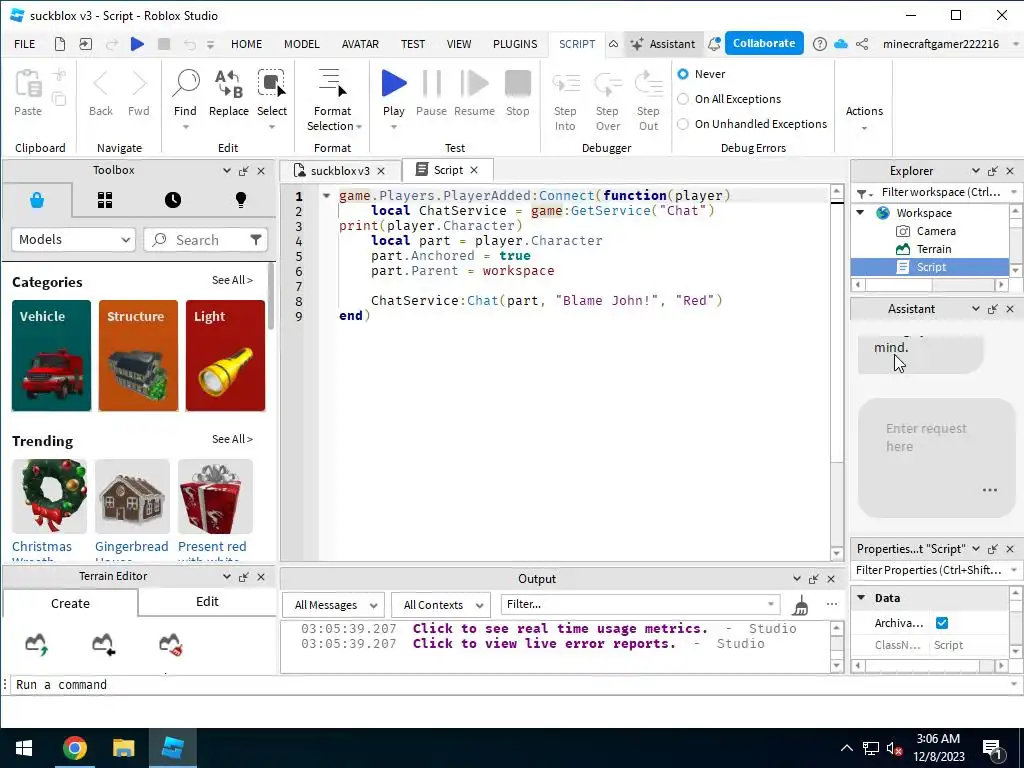Open the All Messages dropdown in Output
This screenshot has width=1024, height=768.
click(x=334, y=605)
